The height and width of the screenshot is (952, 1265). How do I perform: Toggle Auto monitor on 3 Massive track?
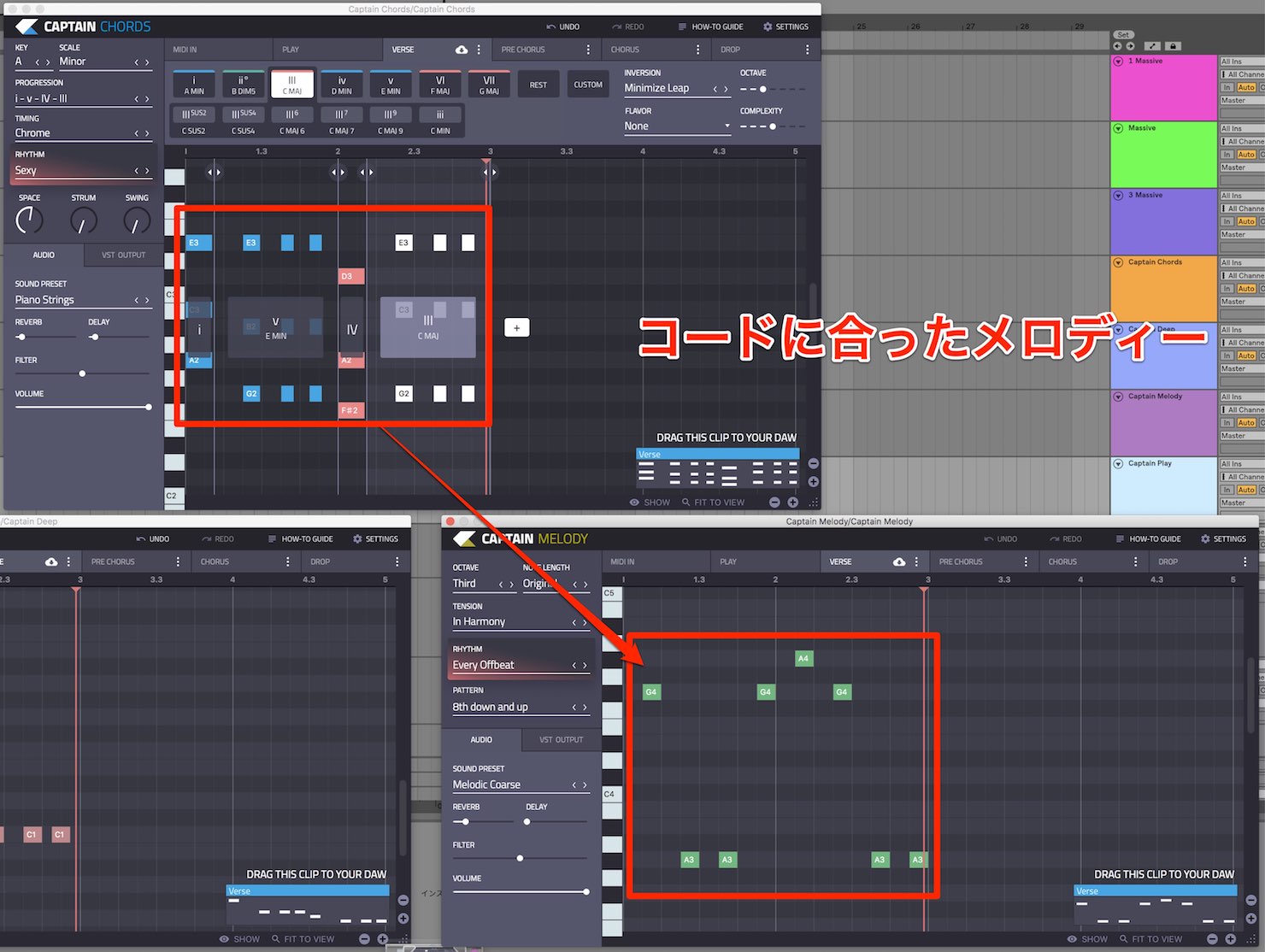pyautogui.click(x=1246, y=222)
